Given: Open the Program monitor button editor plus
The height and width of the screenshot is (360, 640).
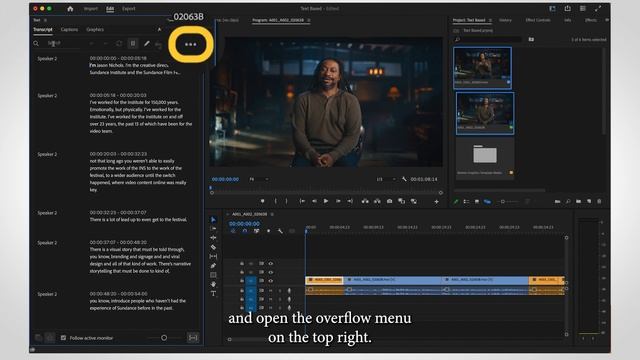Looking at the screenshot, I should (x=436, y=202).
